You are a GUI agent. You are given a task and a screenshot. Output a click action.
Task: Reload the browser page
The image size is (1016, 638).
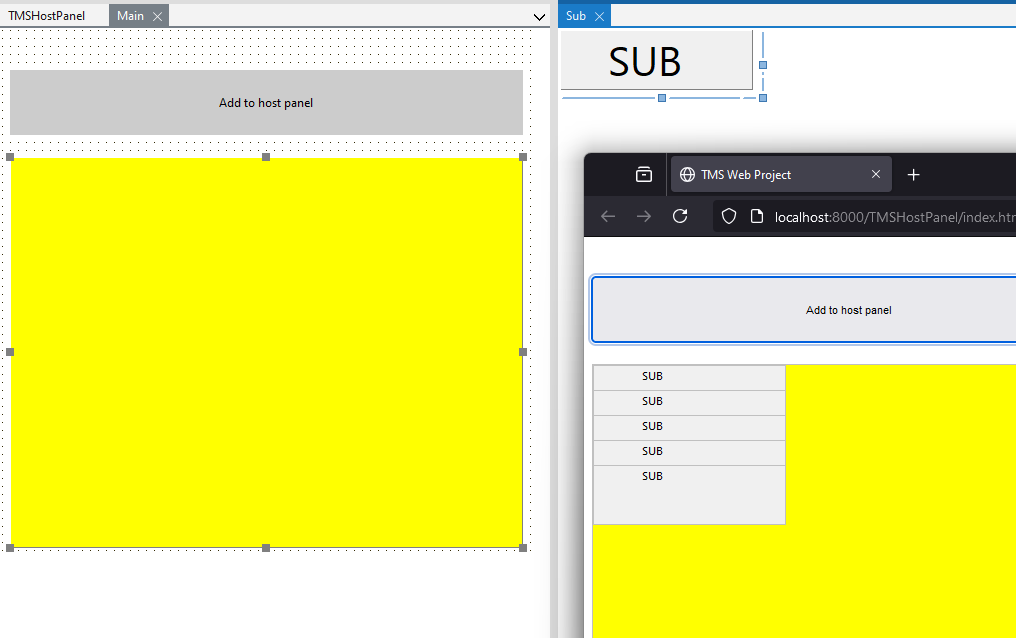click(x=680, y=216)
